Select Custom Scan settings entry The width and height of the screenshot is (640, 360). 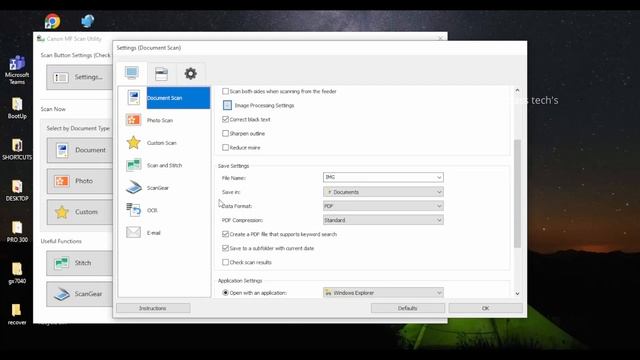click(162, 143)
